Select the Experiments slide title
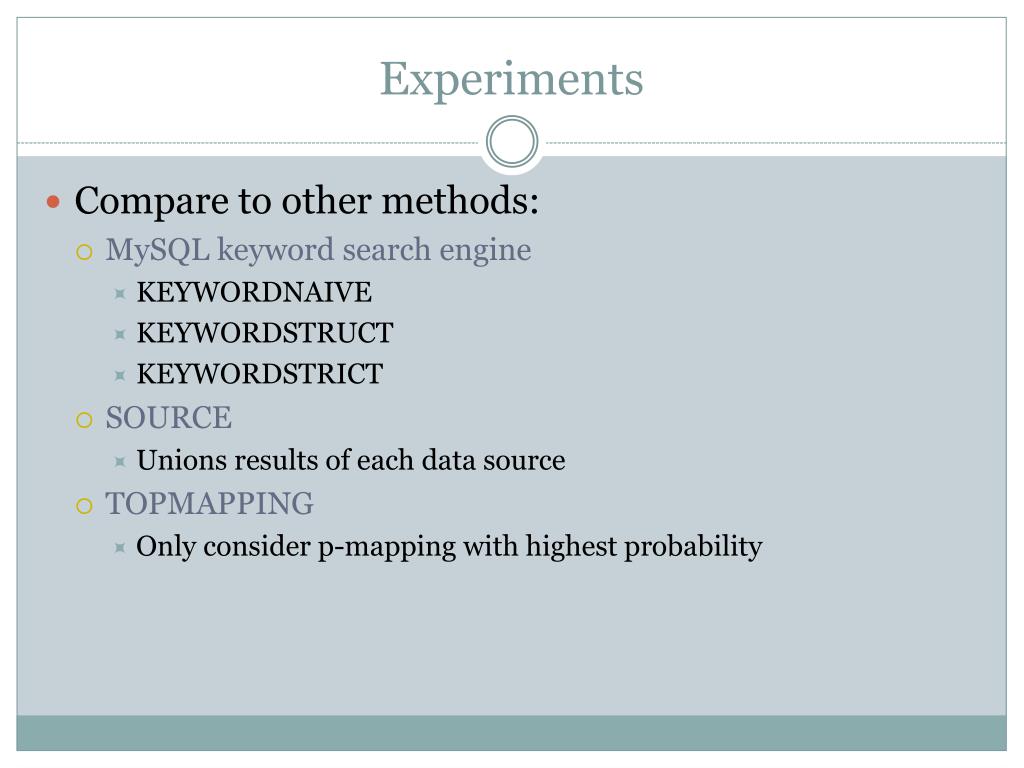The width and height of the screenshot is (1024, 768). tap(512, 80)
